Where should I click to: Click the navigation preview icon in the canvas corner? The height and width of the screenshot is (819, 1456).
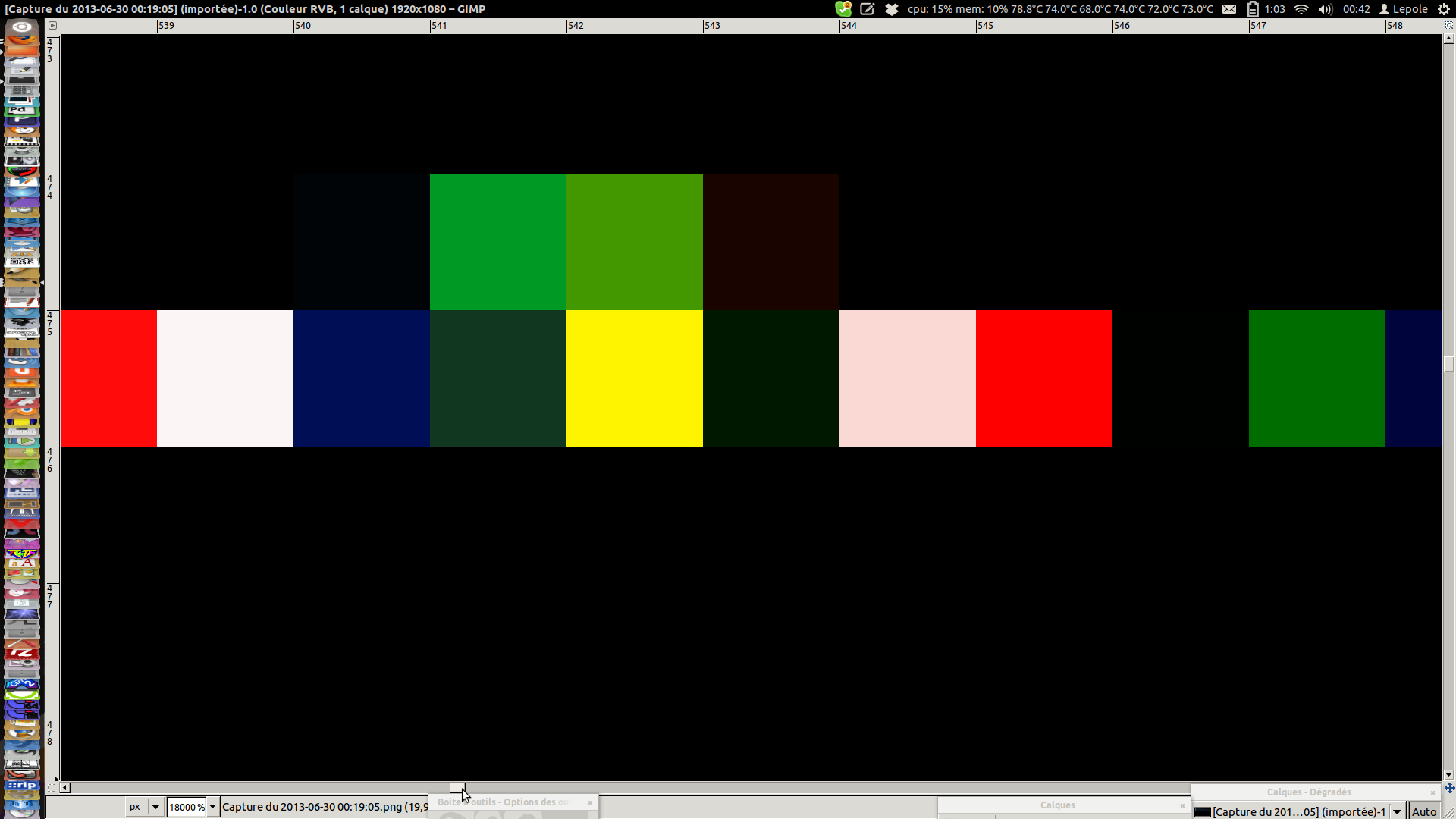tap(1449, 788)
